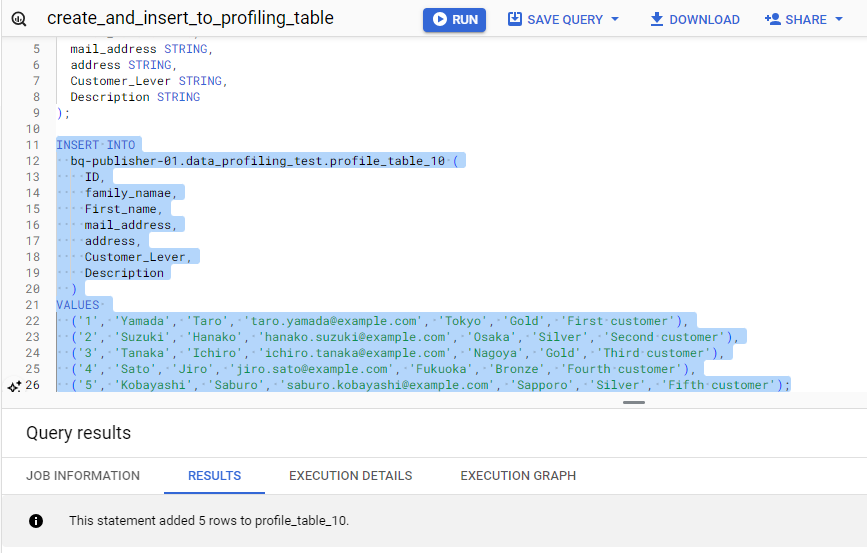Click 'Fukuoka' value on line 25
This screenshot has height=553, width=867.
click(441, 369)
